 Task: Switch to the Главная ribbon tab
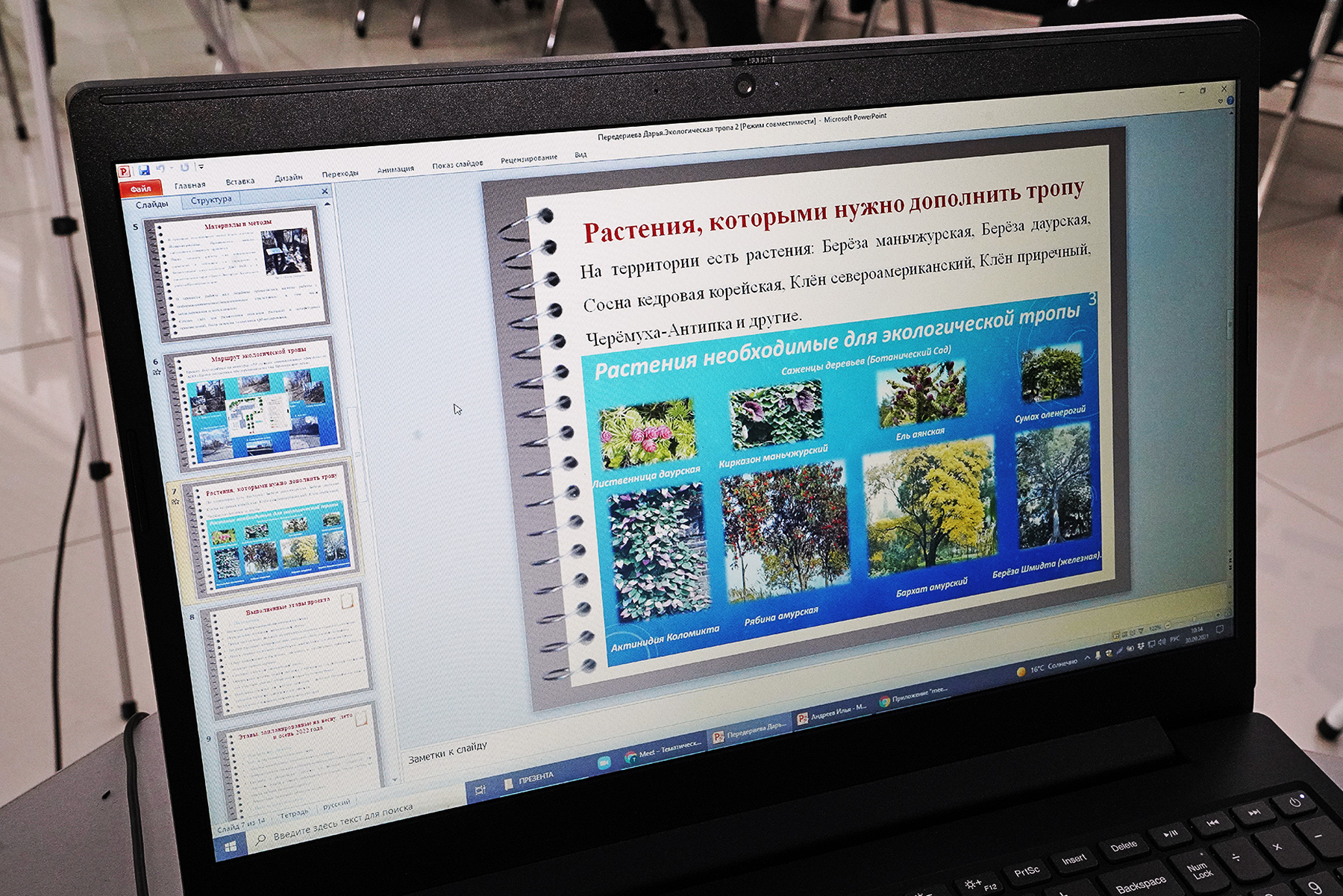point(190,184)
